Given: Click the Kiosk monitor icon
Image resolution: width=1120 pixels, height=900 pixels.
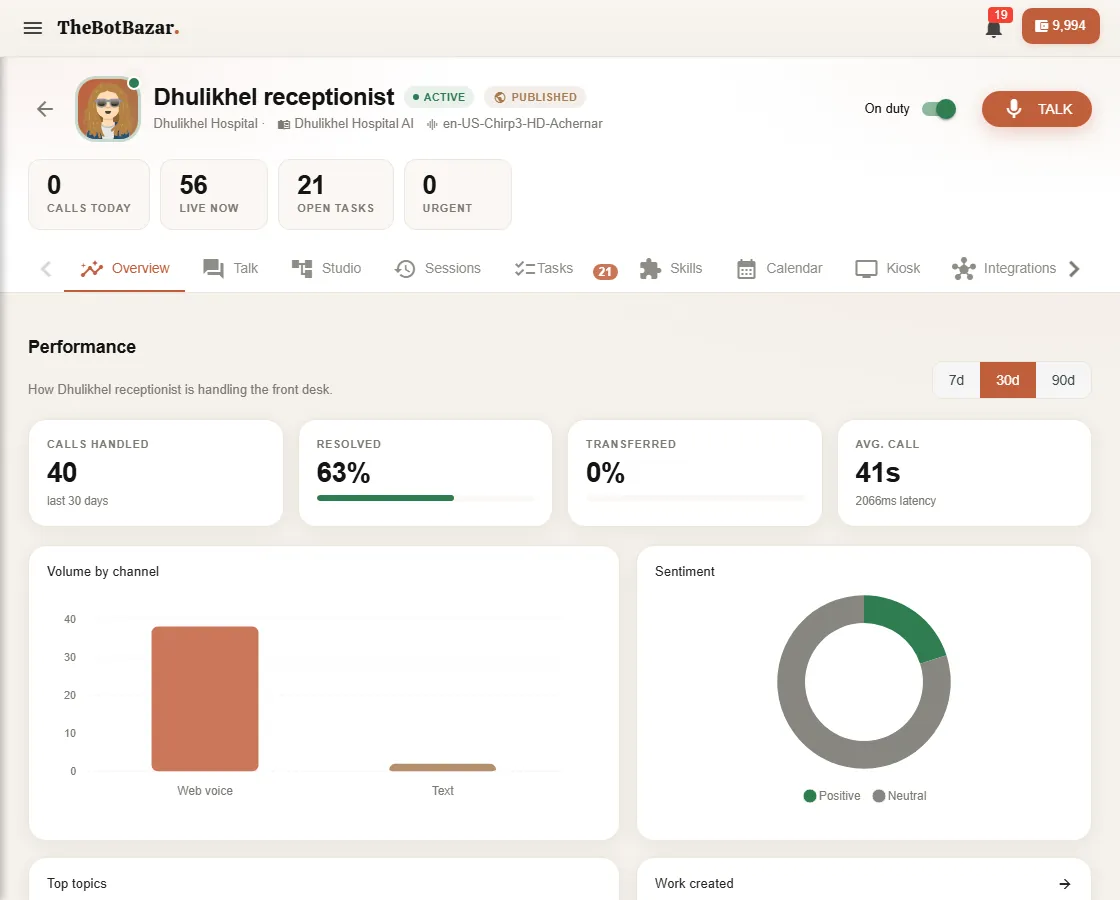Looking at the screenshot, I should [x=866, y=269].
